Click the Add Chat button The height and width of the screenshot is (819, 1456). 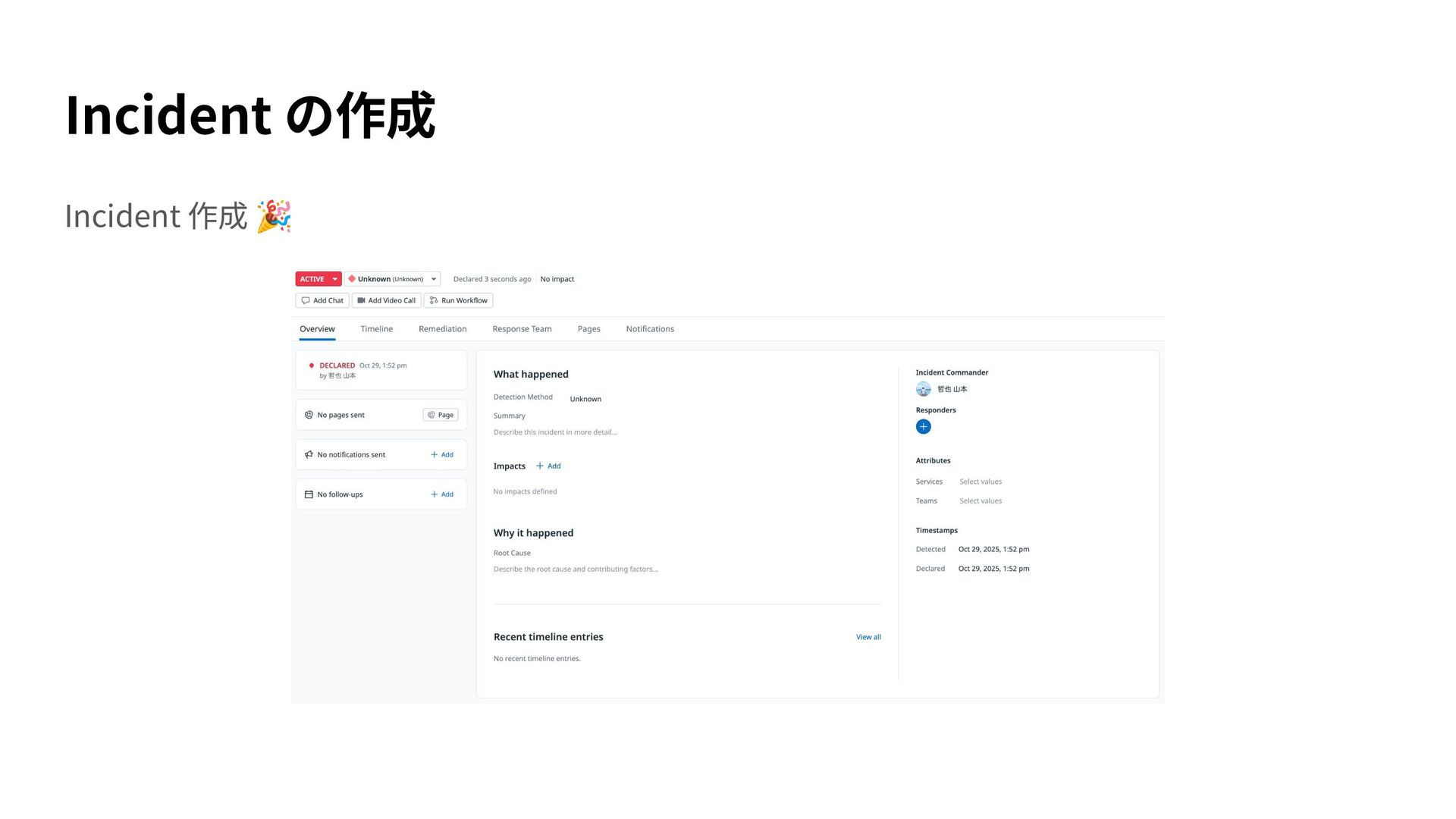[x=322, y=300]
